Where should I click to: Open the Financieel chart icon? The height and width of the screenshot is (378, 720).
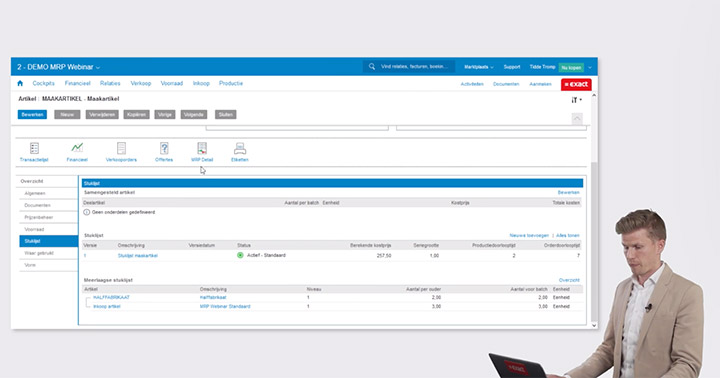click(x=77, y=147)
